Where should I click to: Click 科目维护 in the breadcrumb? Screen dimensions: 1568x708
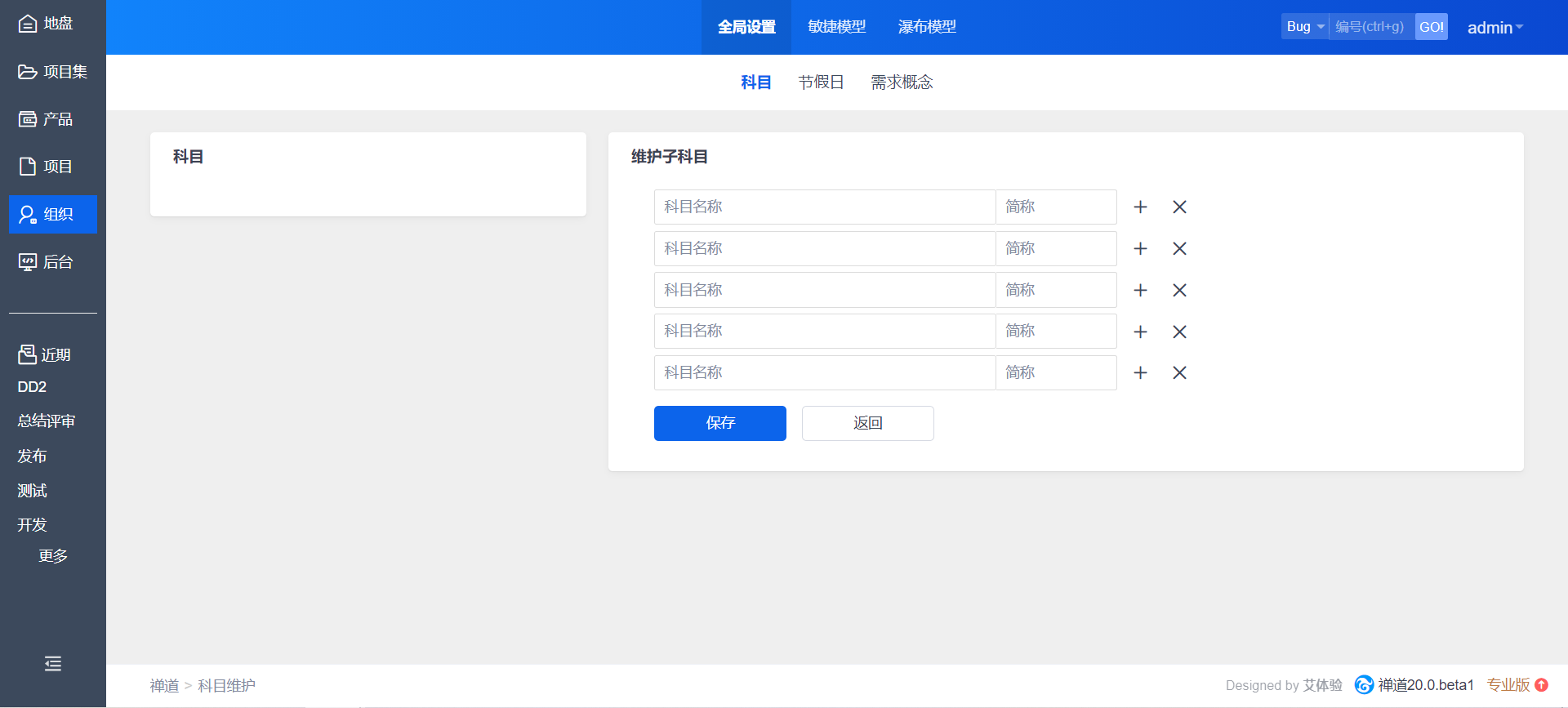(226, 685)
